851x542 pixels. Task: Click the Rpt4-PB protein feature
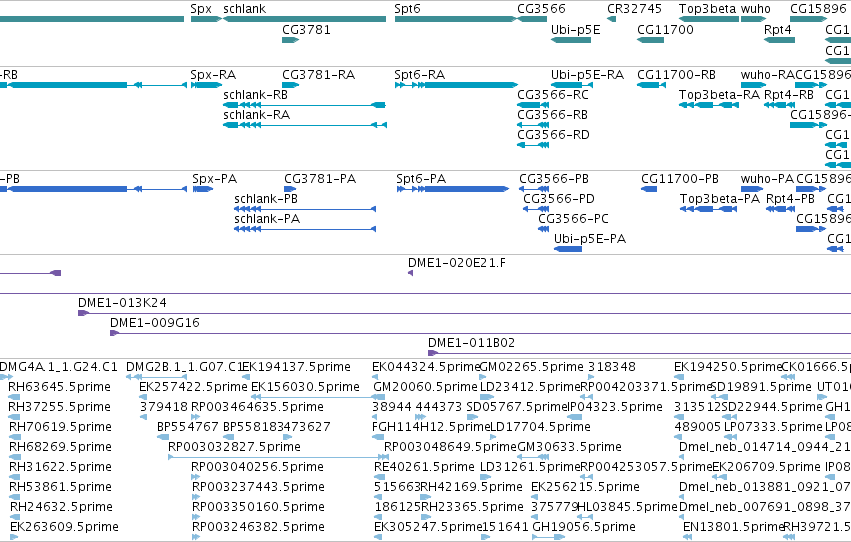[780, 209]
